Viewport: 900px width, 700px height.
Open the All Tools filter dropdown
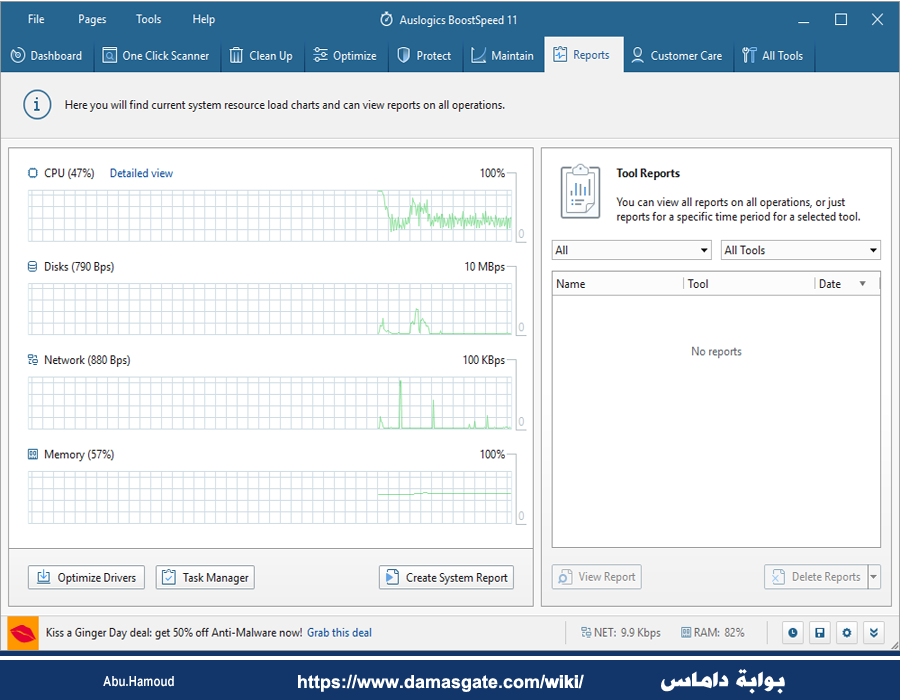[801, 250]
